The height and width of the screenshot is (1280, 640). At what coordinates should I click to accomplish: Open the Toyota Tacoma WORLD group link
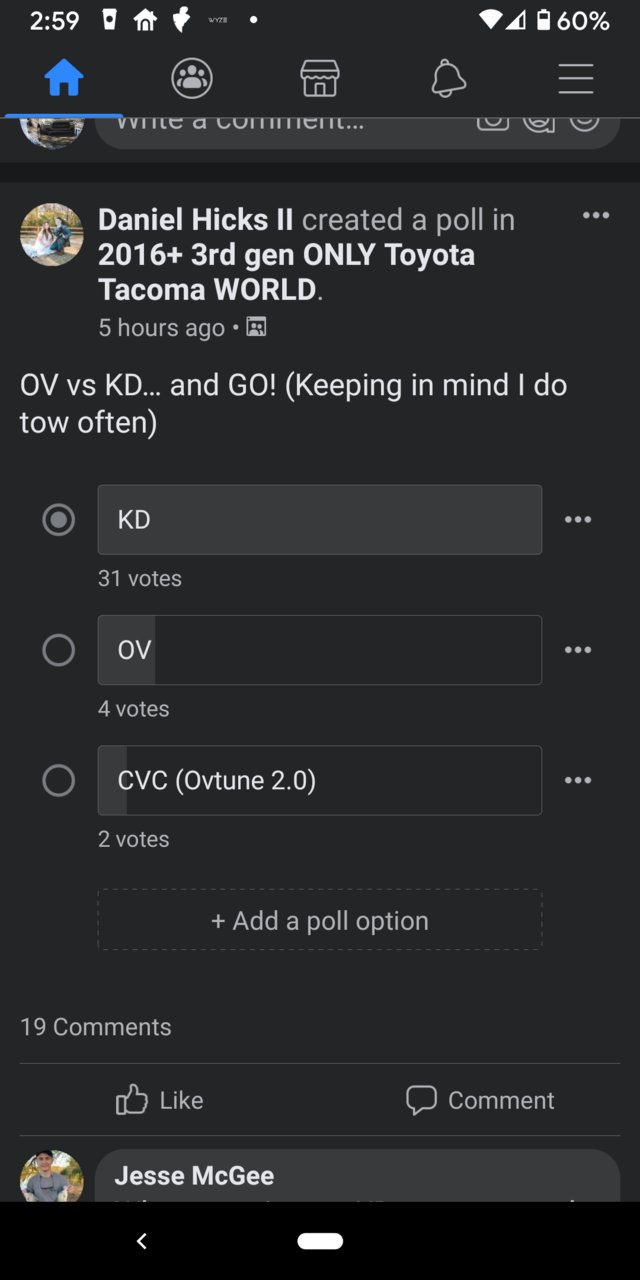(x=286, y=272)
